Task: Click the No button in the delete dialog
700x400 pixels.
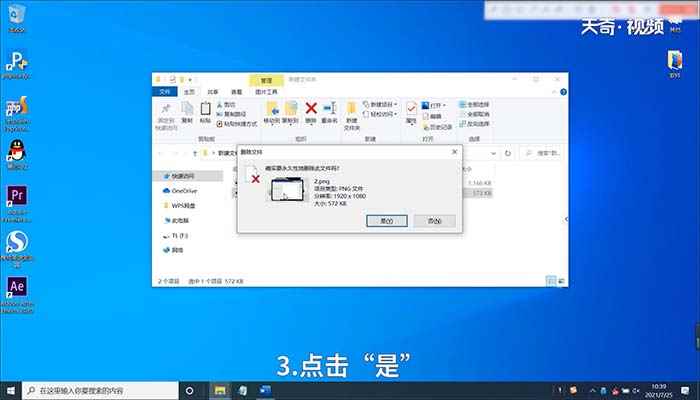Action: 434,221
